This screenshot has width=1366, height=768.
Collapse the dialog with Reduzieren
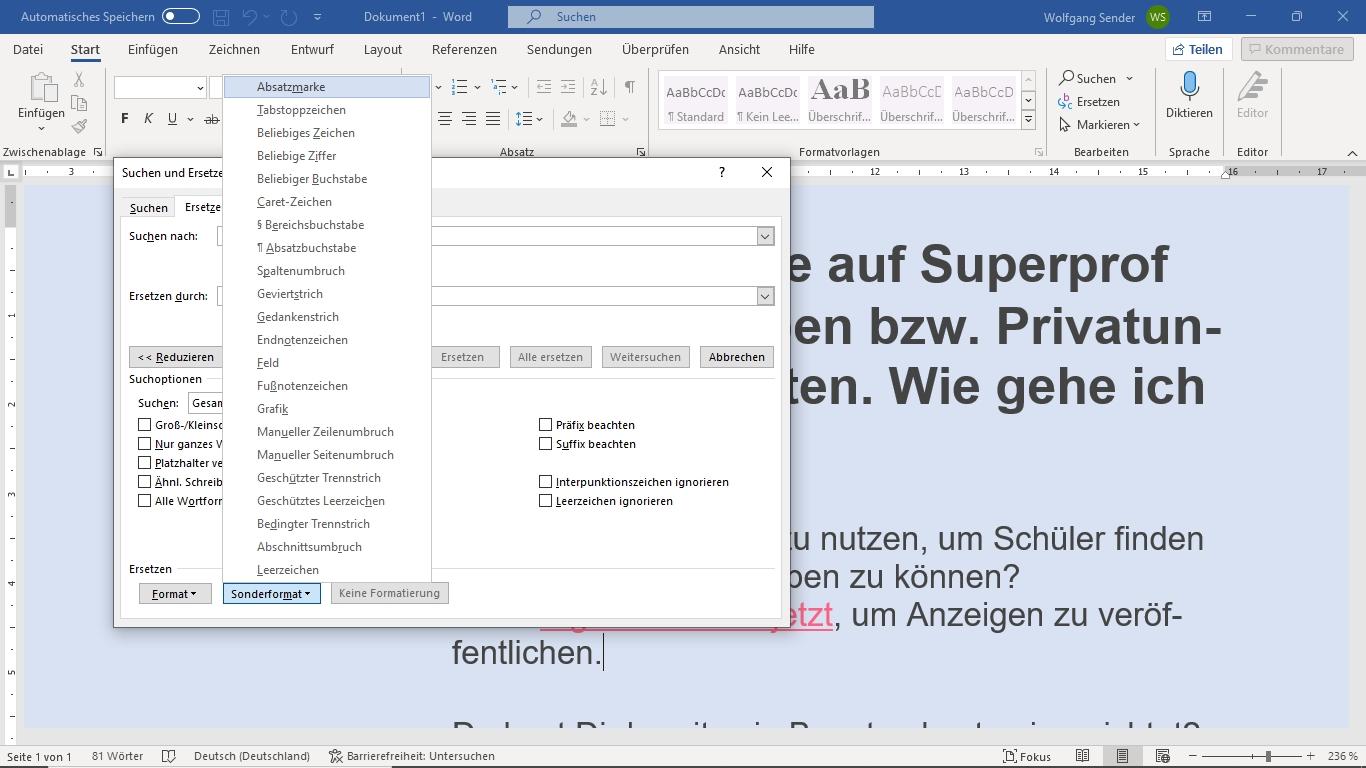click(175, 356)
